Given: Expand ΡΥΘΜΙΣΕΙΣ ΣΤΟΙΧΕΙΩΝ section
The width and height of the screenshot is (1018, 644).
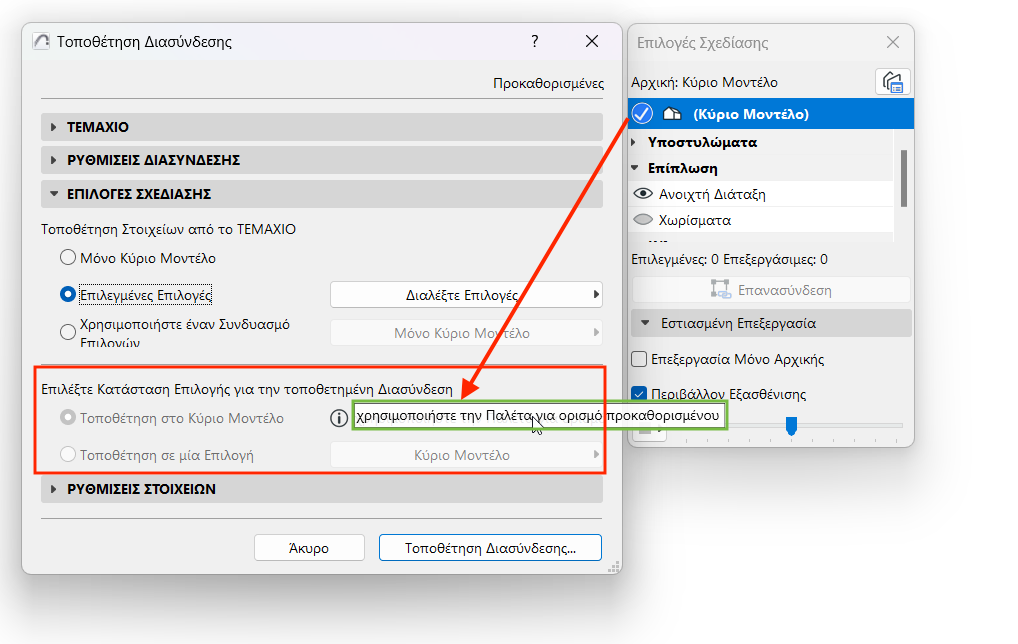Looking at the screenshot, I should pyautogui.click(x=321, y=489).
